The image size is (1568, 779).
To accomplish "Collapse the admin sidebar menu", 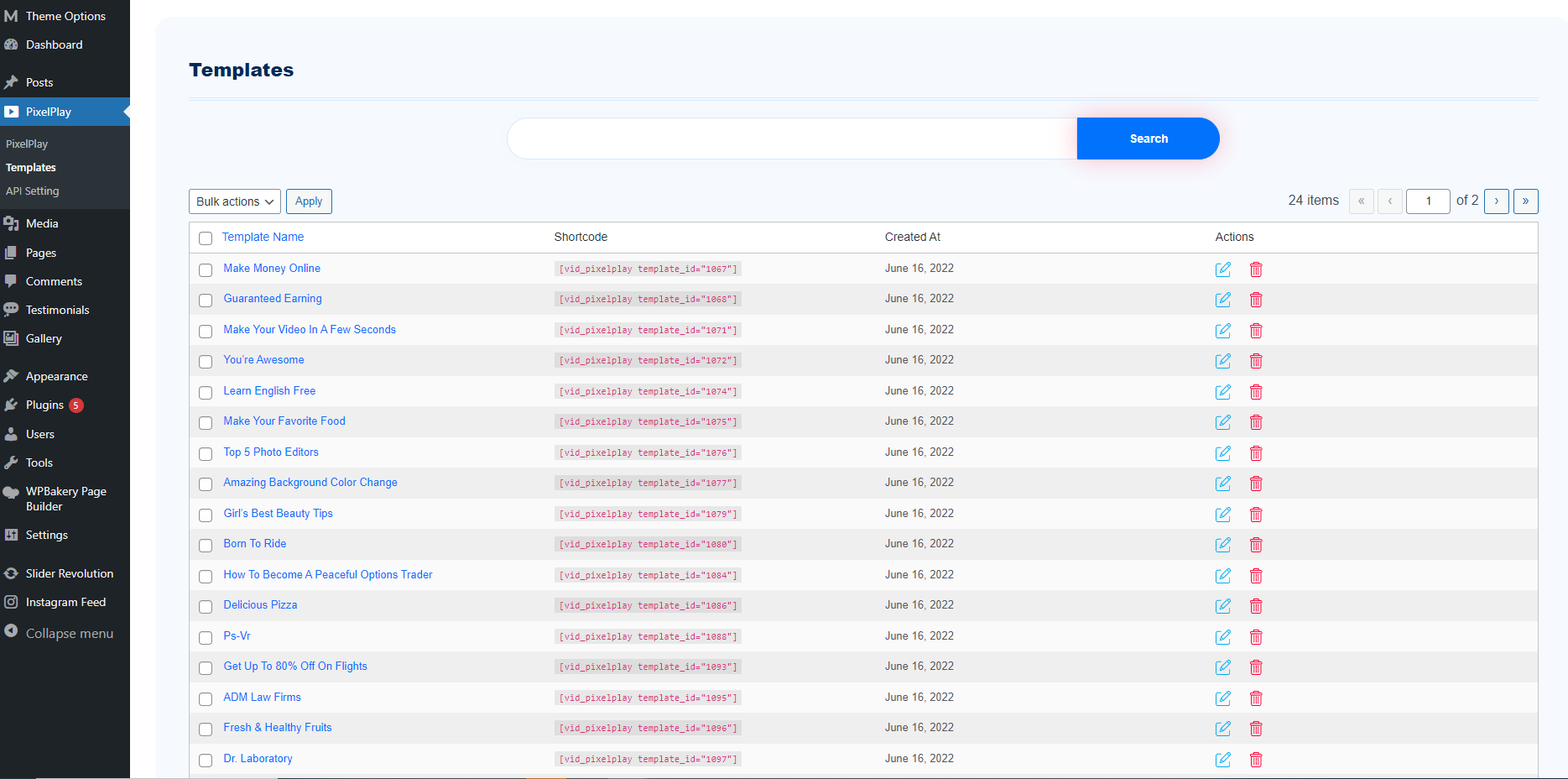I will [x=69, y=634].
